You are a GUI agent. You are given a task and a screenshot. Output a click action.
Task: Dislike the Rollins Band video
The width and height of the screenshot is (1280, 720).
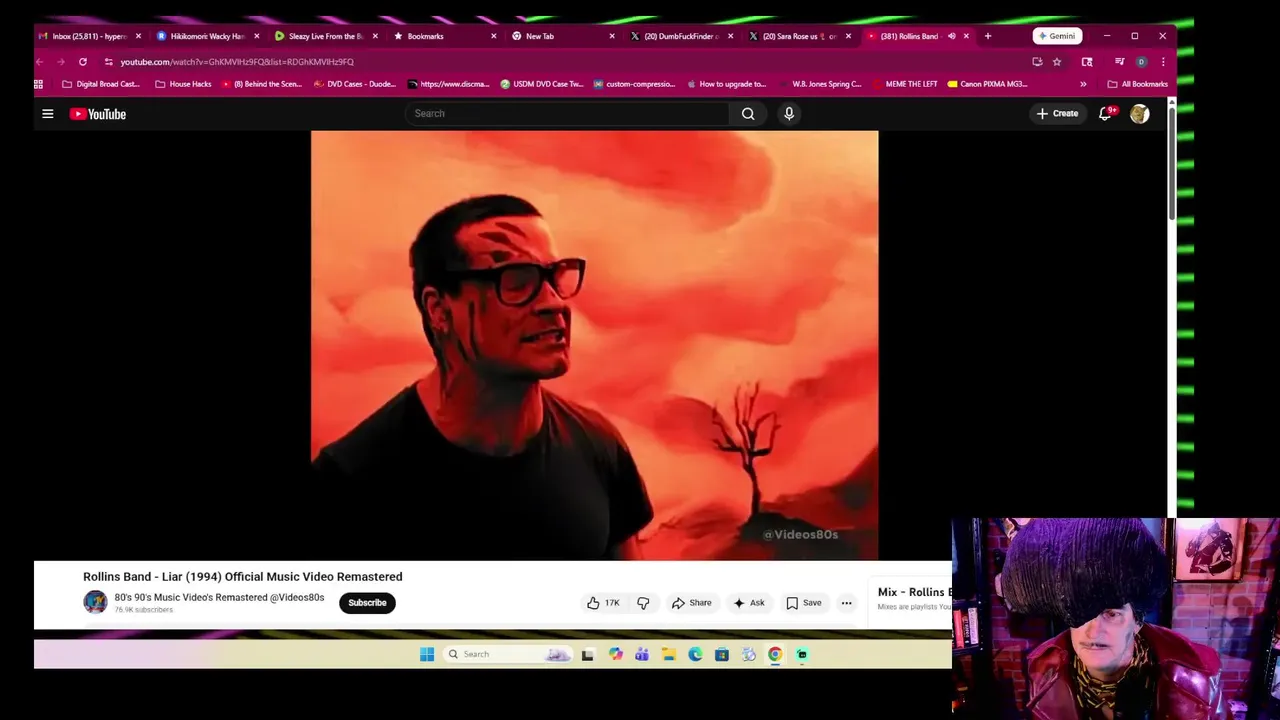tap(643, 603)
